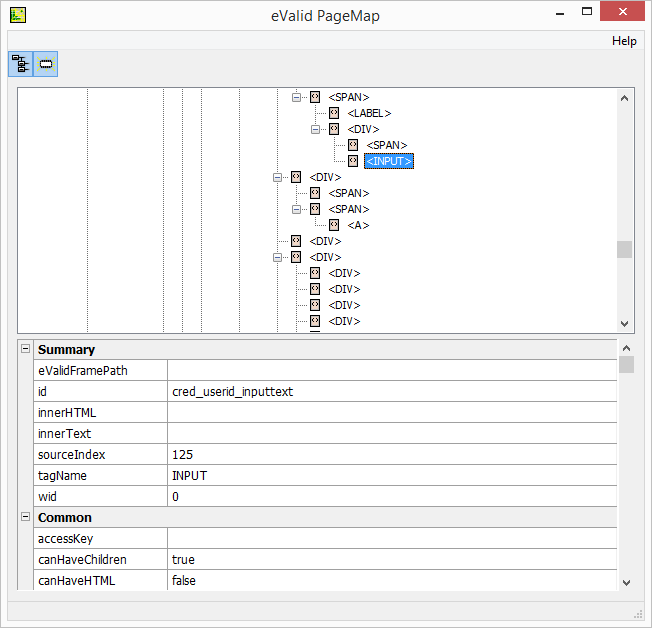Screen dimensions: 652x628
Task: Toggle the highlight element toolbar icon
Action: [x=45, y=64]
